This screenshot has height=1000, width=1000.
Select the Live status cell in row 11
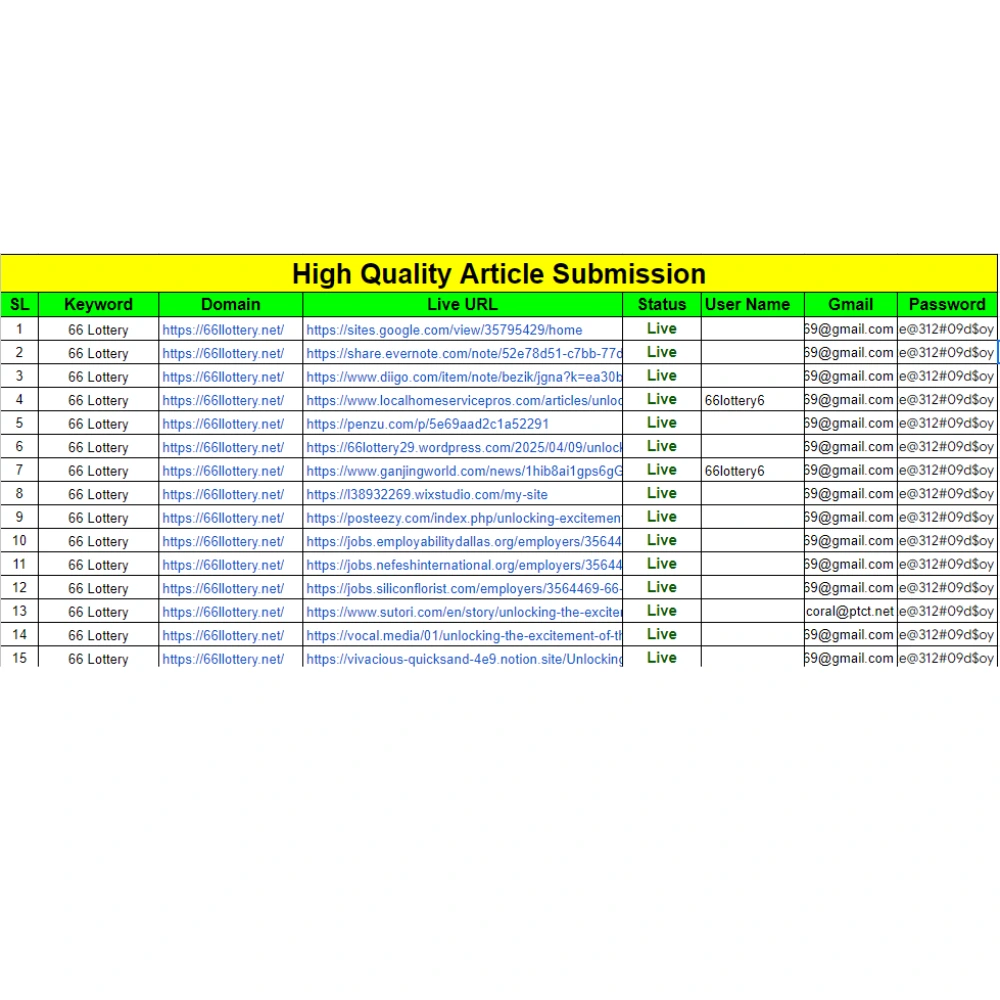click(661, 564)
